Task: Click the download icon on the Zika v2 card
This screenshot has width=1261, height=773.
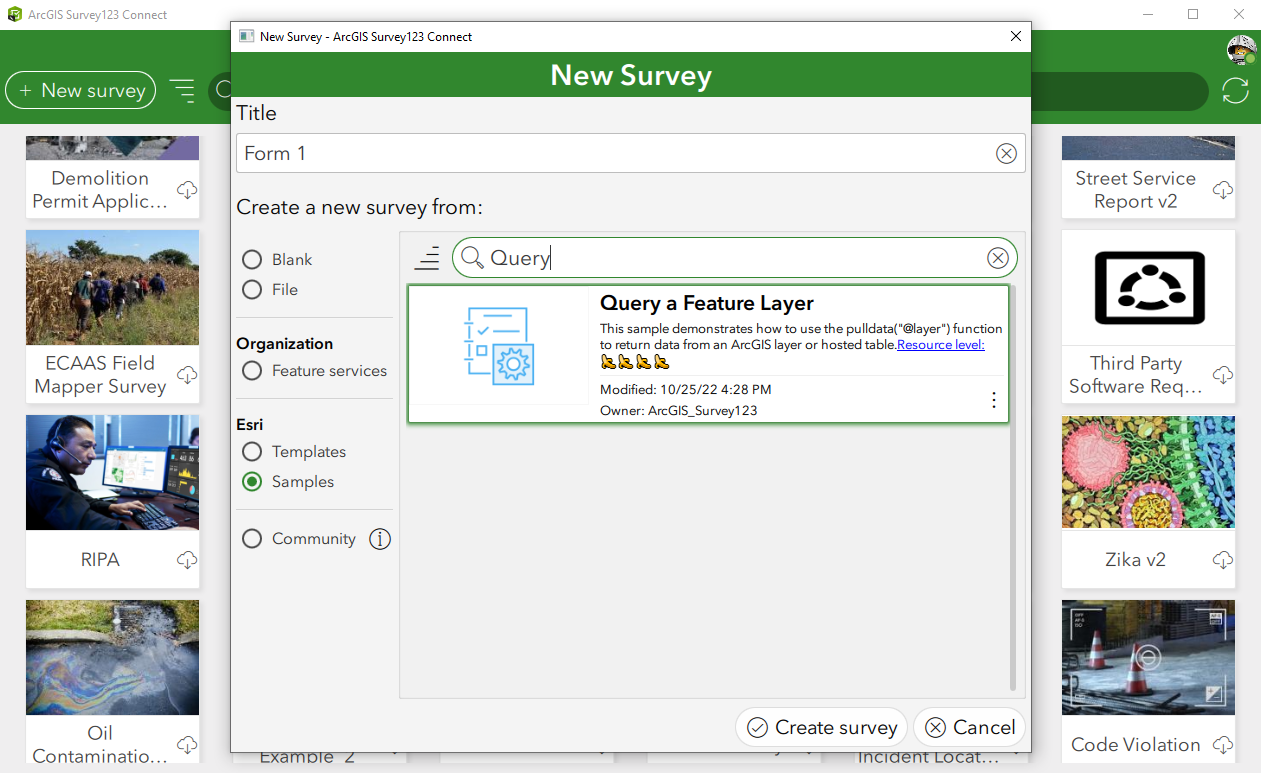Action: tap(1222, 560)
